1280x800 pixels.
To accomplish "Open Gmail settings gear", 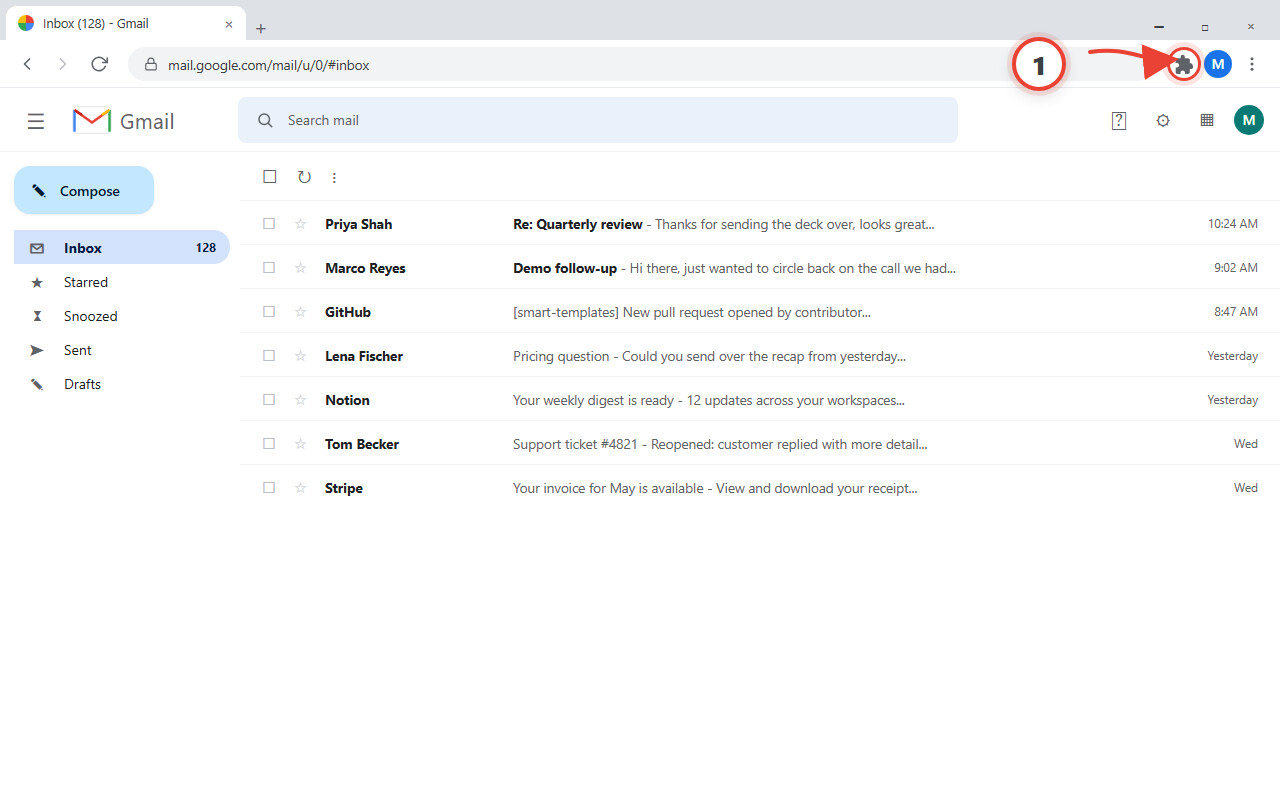I will tap(1163, 121).
